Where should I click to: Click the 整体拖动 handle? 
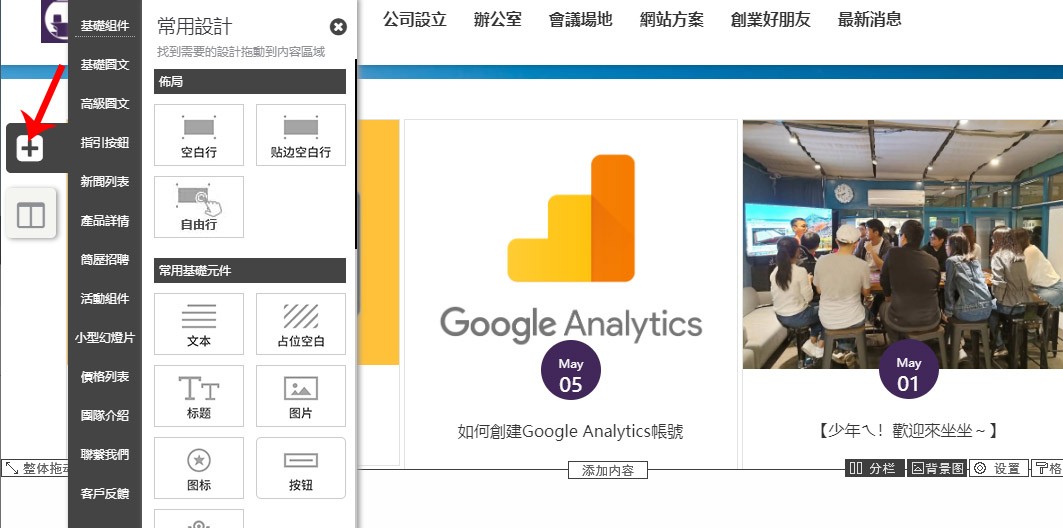[35, 468]
